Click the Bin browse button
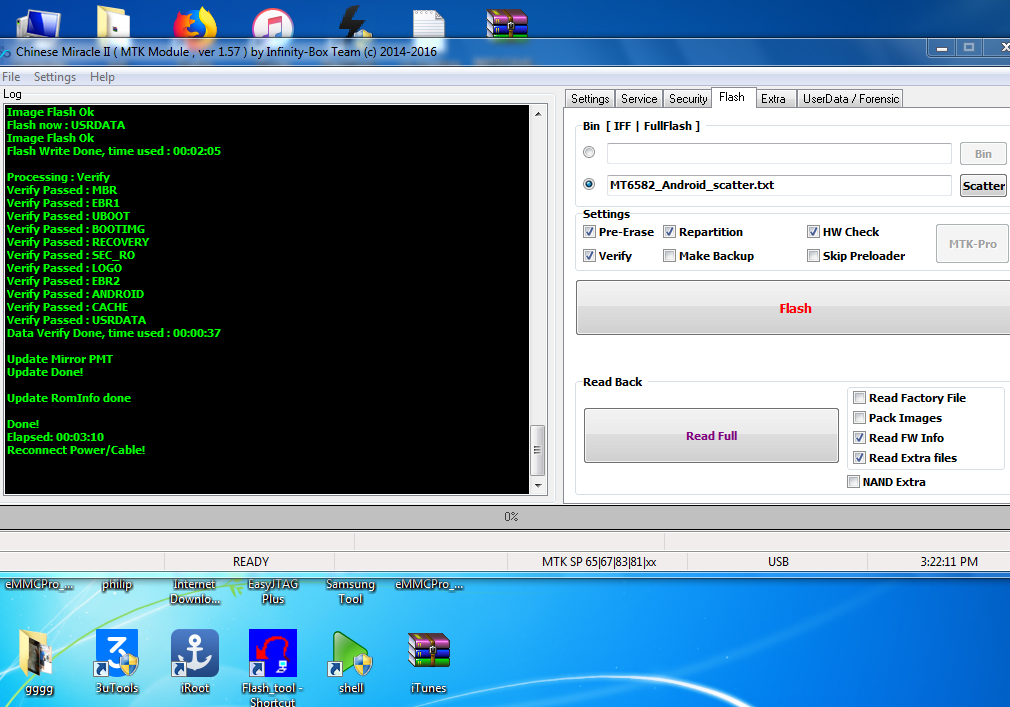1010x707 pixels. [983, 154]
